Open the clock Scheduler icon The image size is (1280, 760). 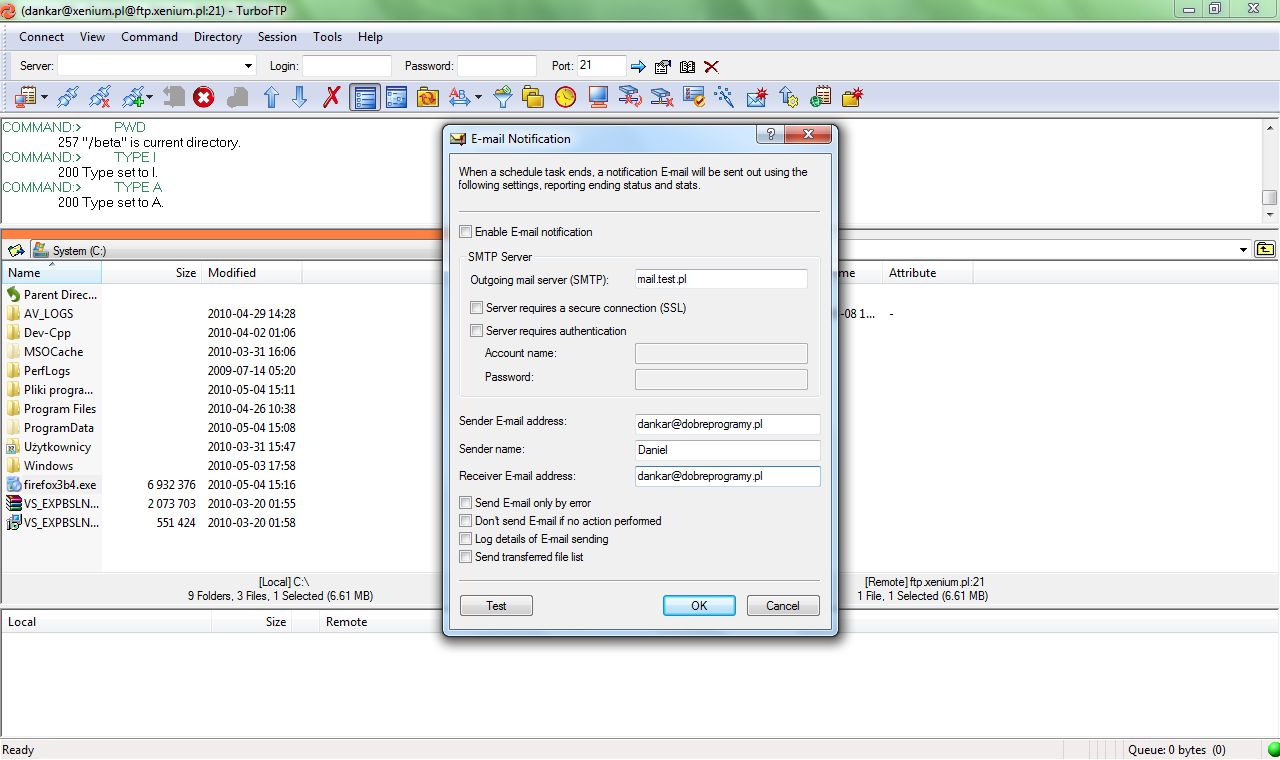tap(566, 97)
